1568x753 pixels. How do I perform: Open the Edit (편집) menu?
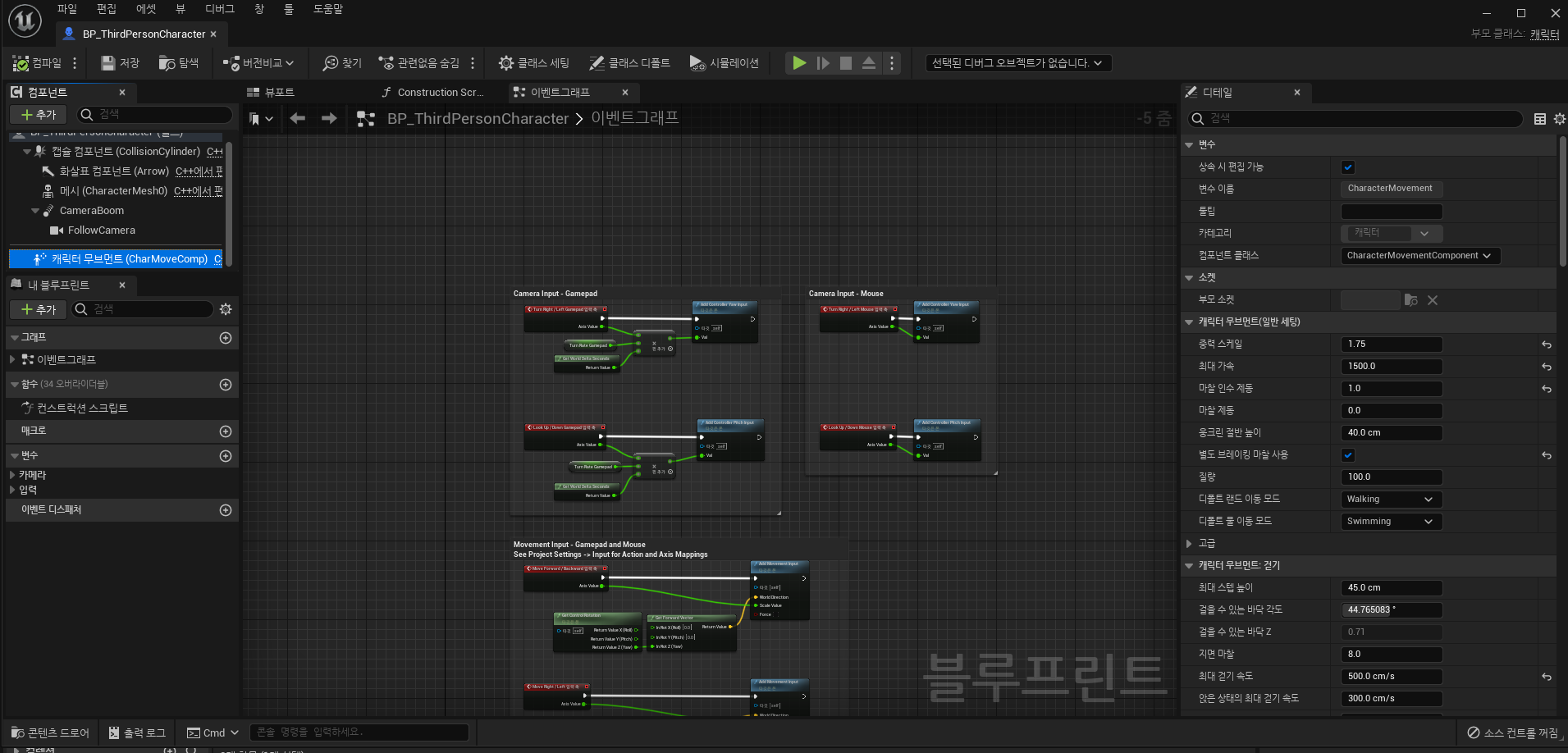[x=107, y=9]
